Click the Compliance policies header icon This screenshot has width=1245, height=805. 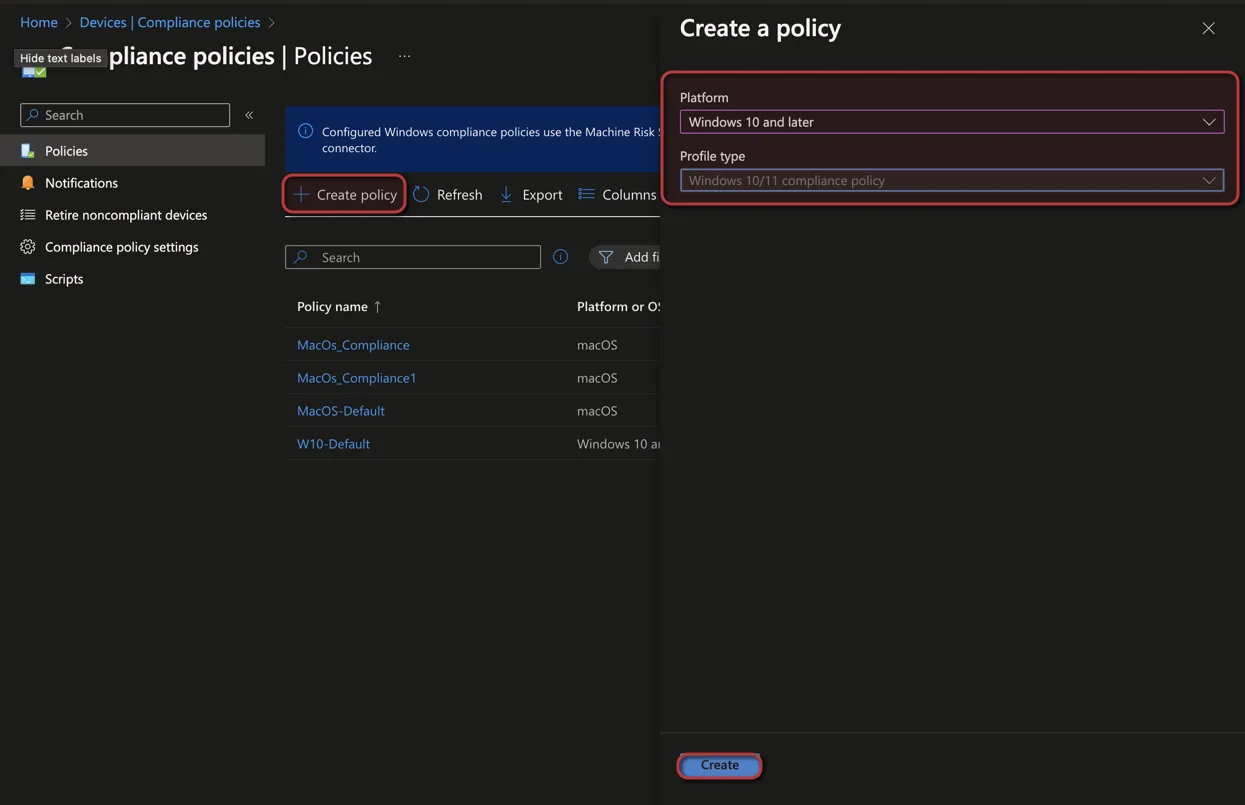pyautogui.click(x=34, y=71)
